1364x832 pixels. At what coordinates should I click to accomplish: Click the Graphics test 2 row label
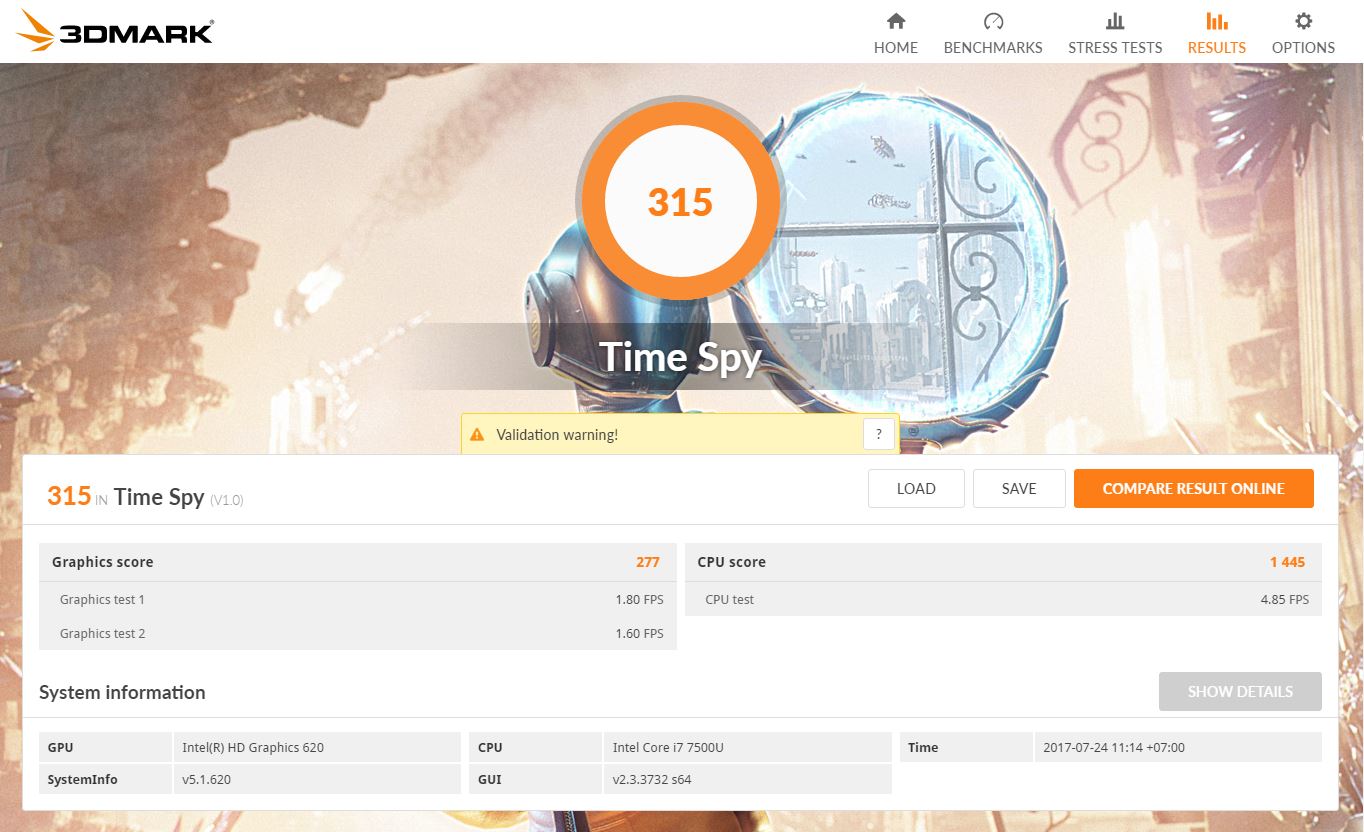pyautogui.click(x=102, y=634)
